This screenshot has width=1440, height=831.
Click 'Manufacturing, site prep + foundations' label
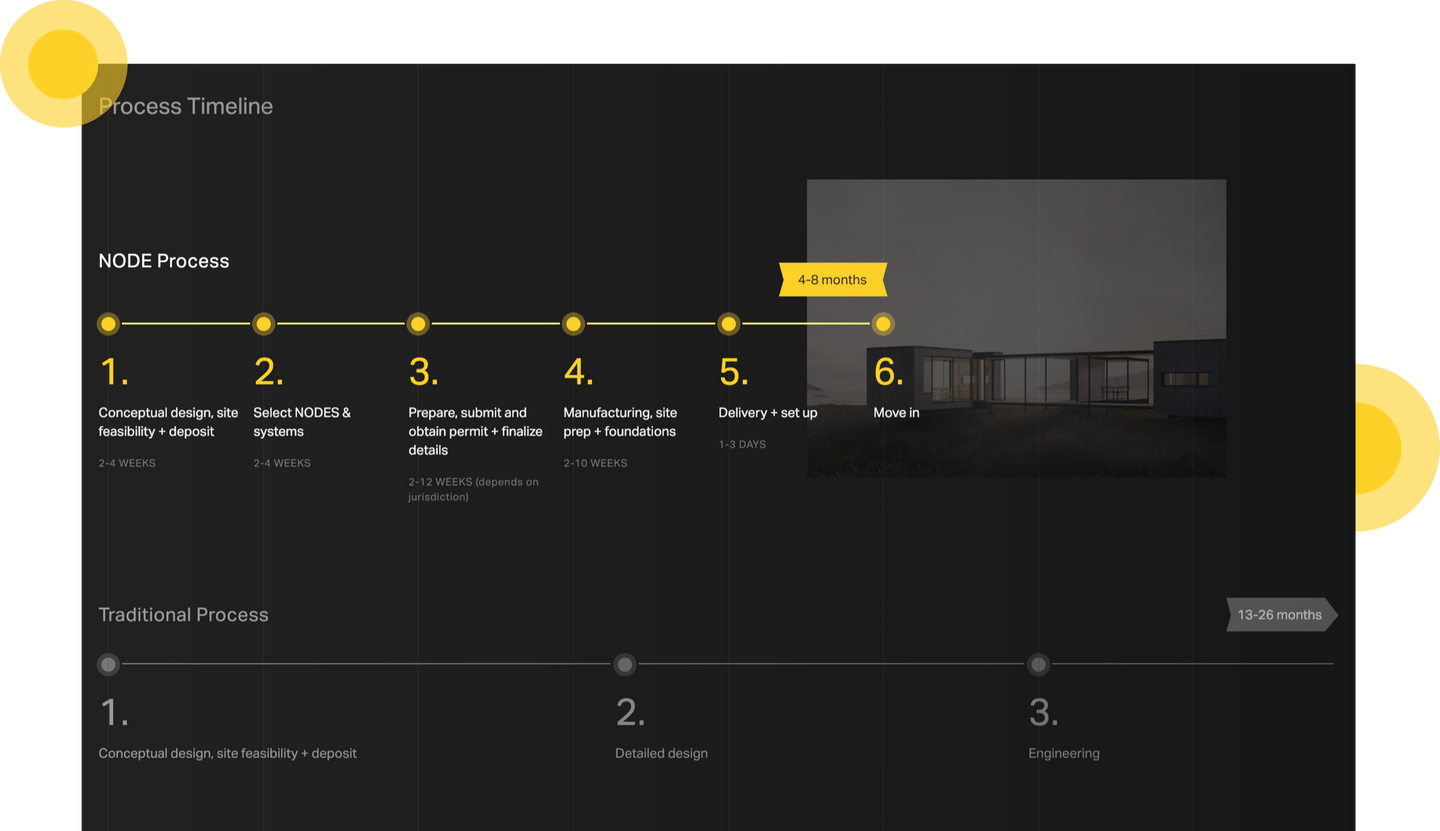(x=620, y=422)
